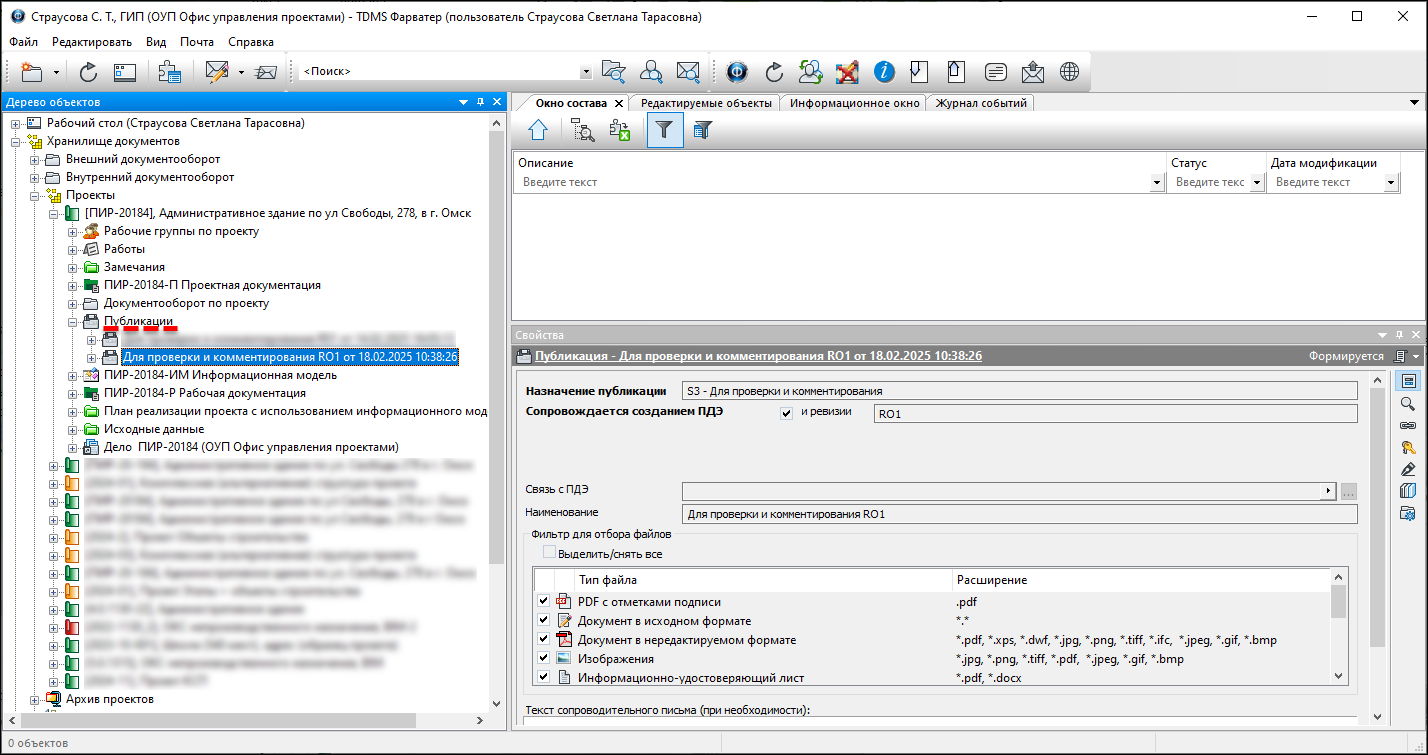Uncheck 'Документ в исходном формате' checkbox
This screenshot has height=755, width=1428.
click(543, 621)
